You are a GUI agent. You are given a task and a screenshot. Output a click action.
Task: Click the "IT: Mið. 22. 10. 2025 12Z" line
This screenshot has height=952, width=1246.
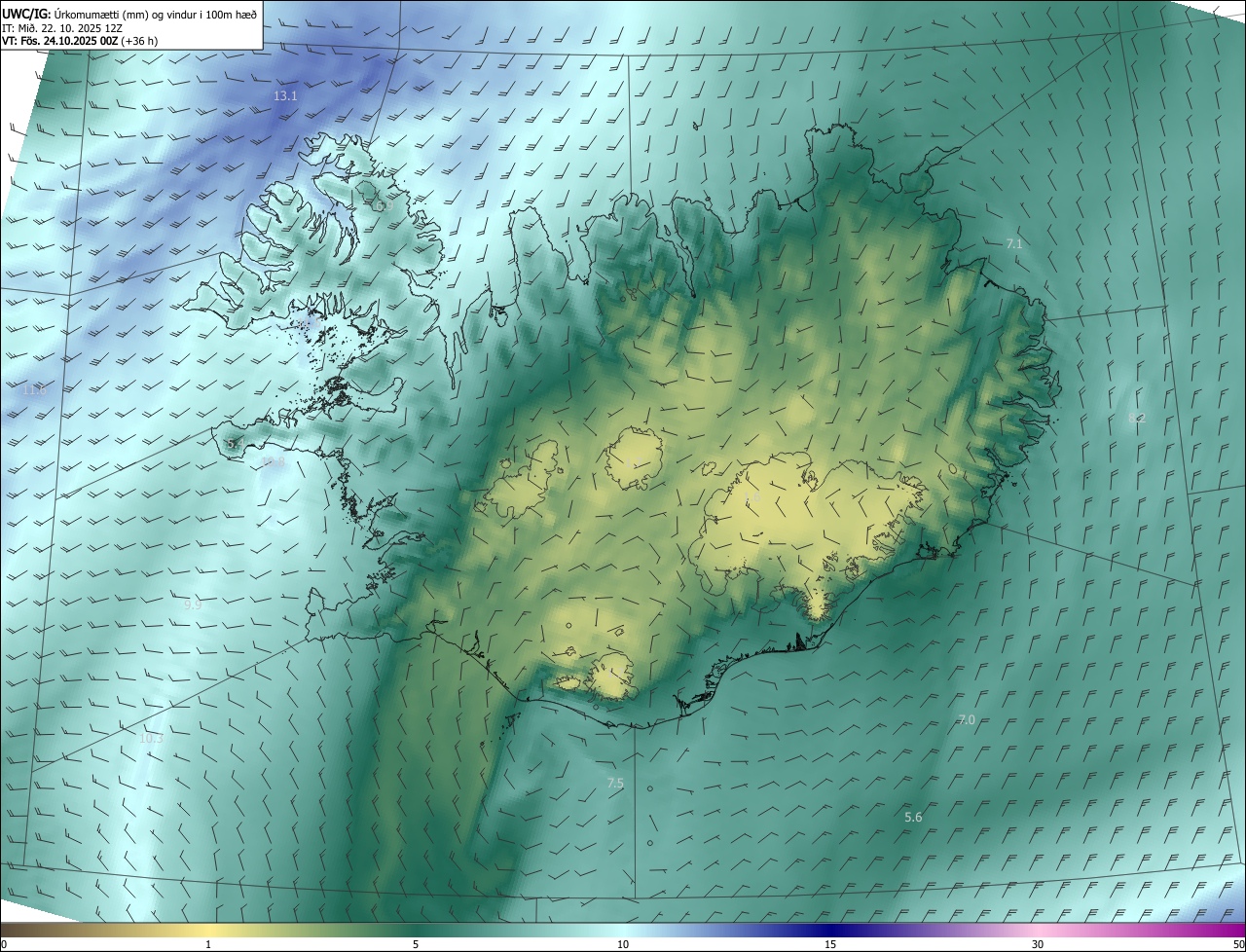point(62,27)
